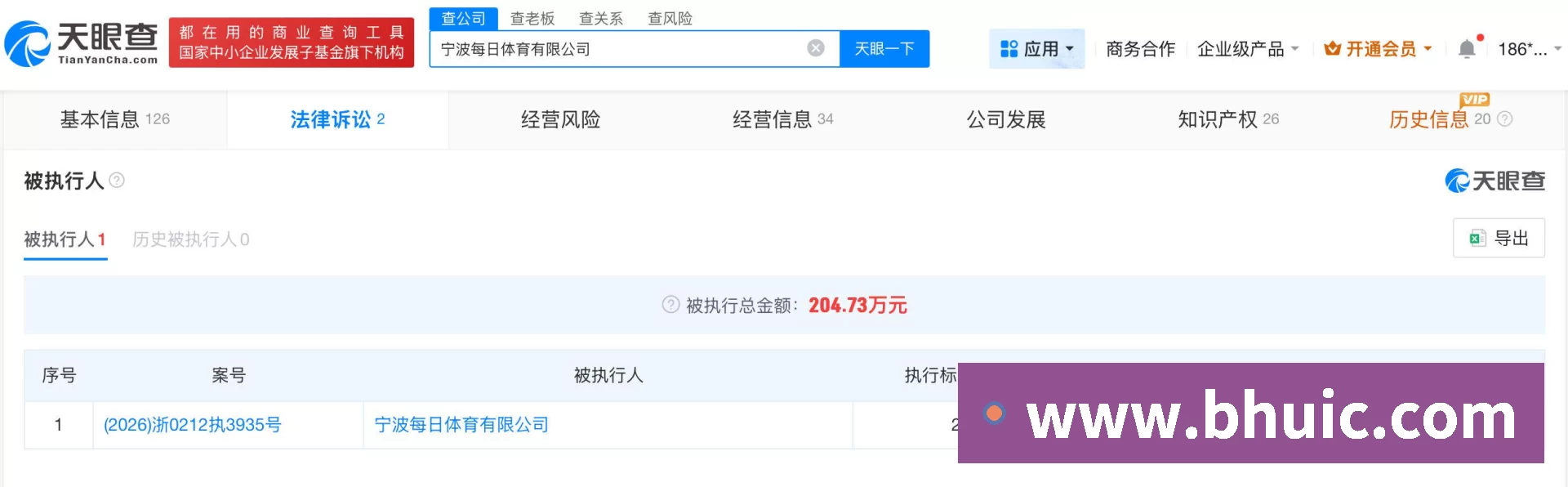This screenshot has height=487, width=1568.
Task: Open case link (2026)浙0212执3935号
Action: point(192,425)
